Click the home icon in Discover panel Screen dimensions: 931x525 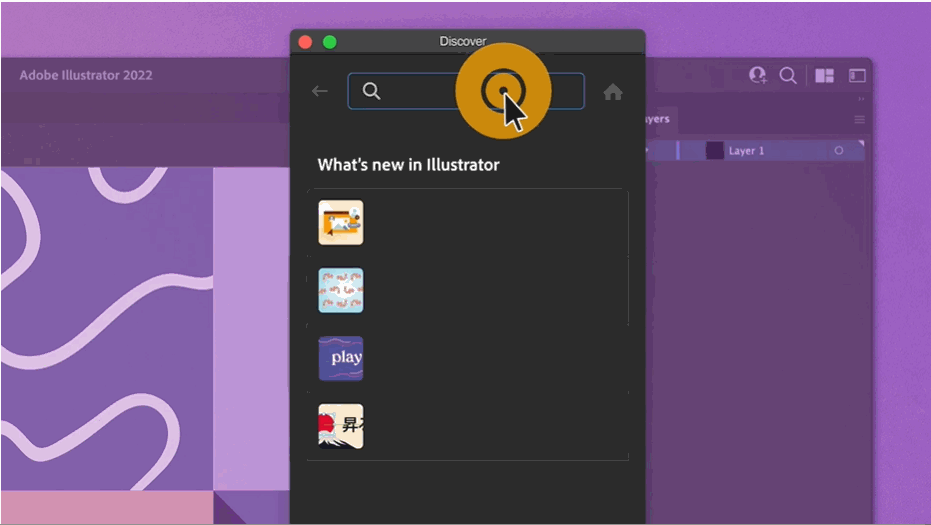click(x=613, y=91)
